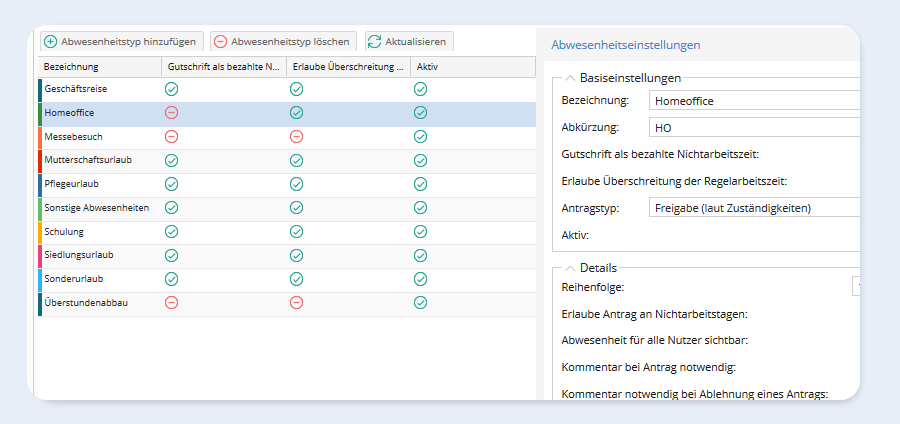
Task: Click green Gutschrift checkmark in Schulung row
Action: [x=171, y=232]
